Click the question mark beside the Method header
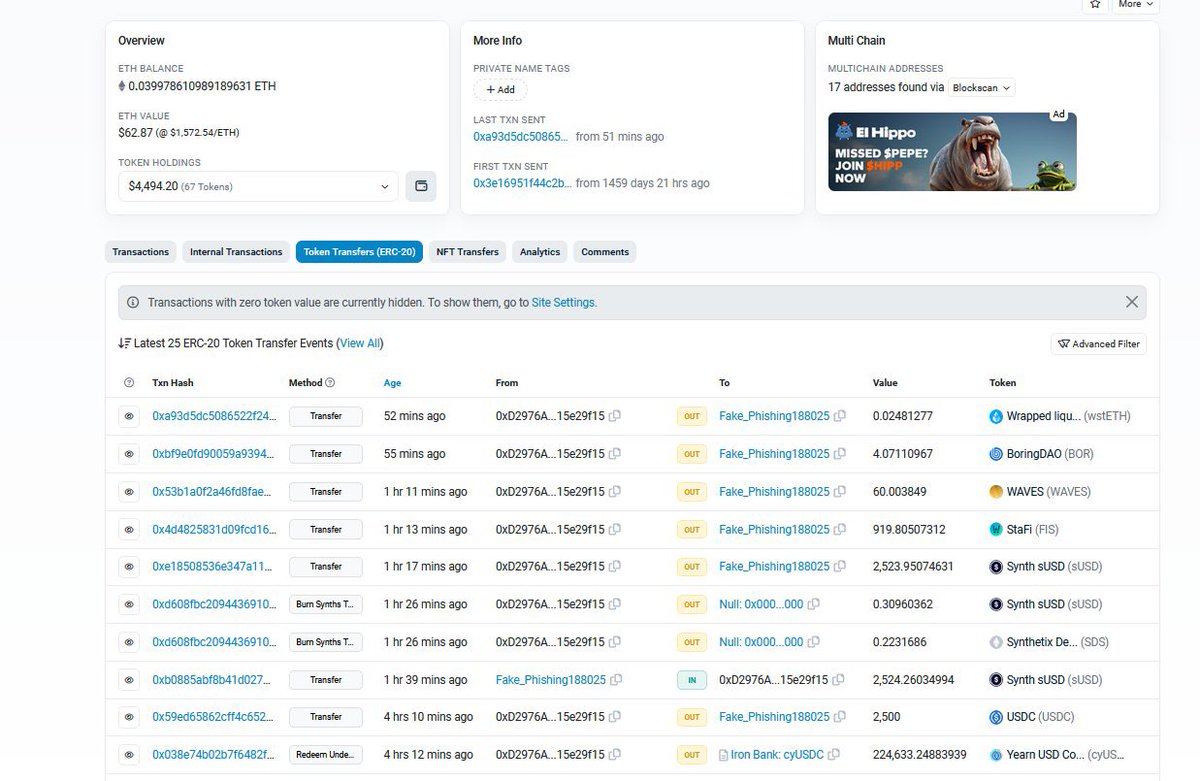The width and height of the screenshot is (1200, 781). click(330, 382)
